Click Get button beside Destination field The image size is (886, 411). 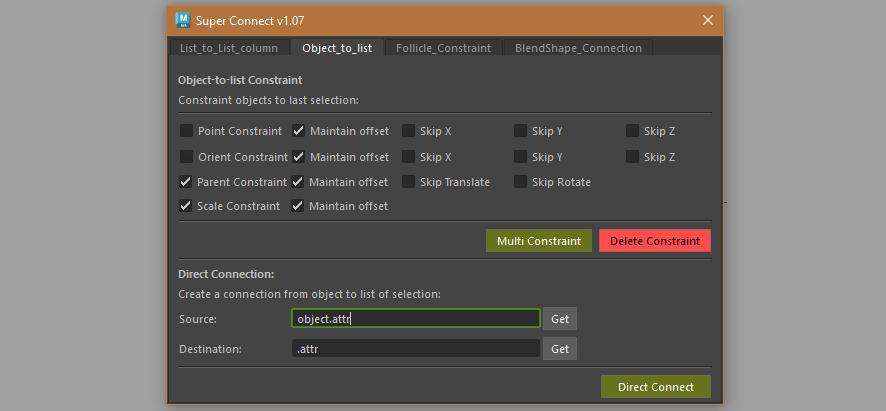[560, 349]
